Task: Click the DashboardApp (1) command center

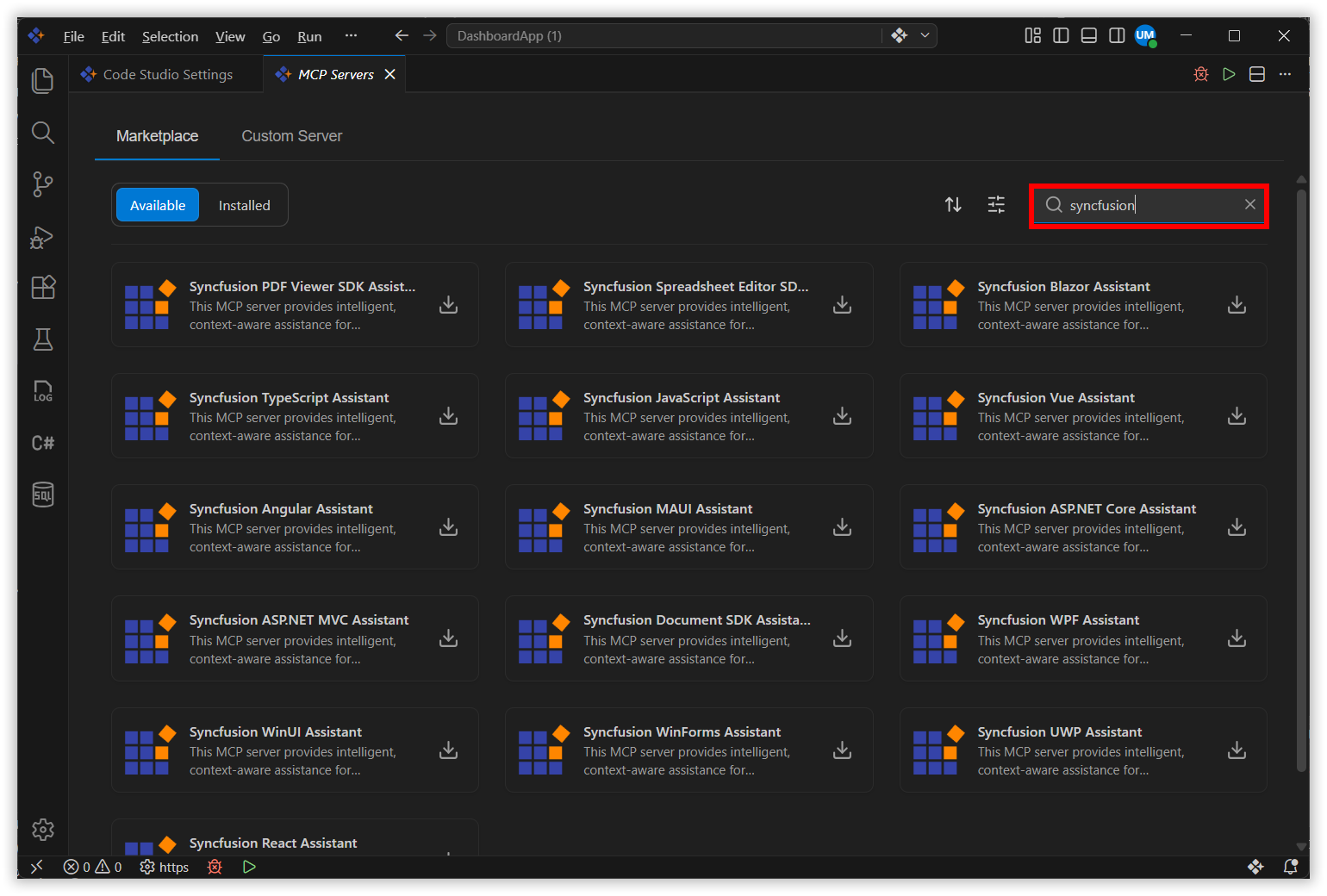Action: 664,35
